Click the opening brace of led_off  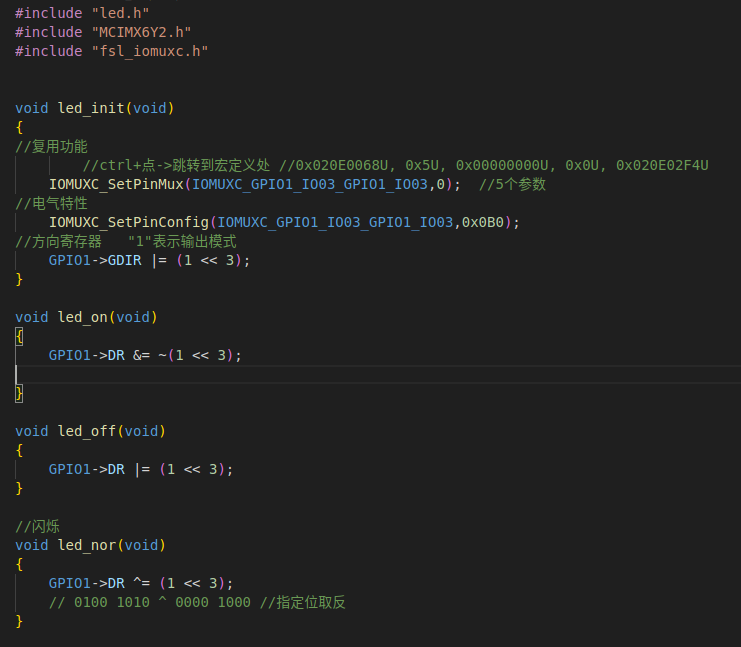tap(19, 450)
